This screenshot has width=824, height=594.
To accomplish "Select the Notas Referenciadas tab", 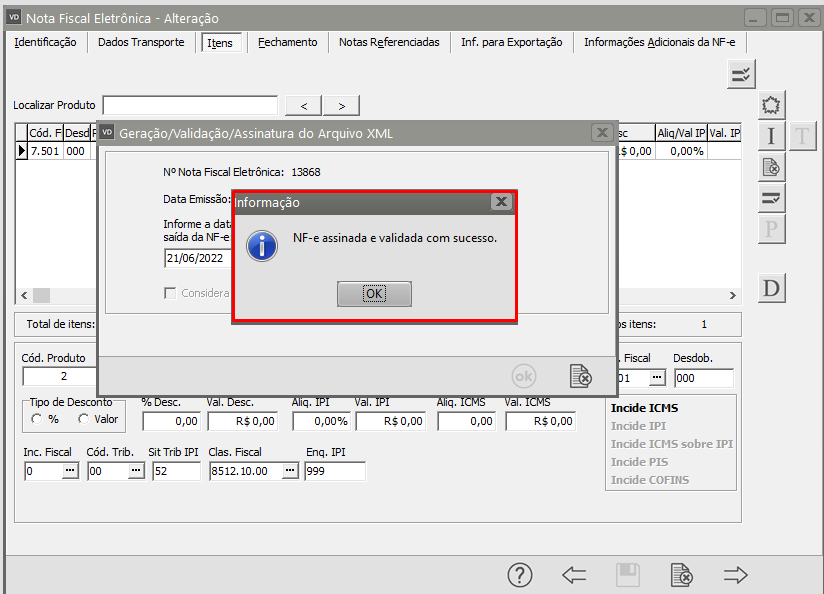I will 389,42.
